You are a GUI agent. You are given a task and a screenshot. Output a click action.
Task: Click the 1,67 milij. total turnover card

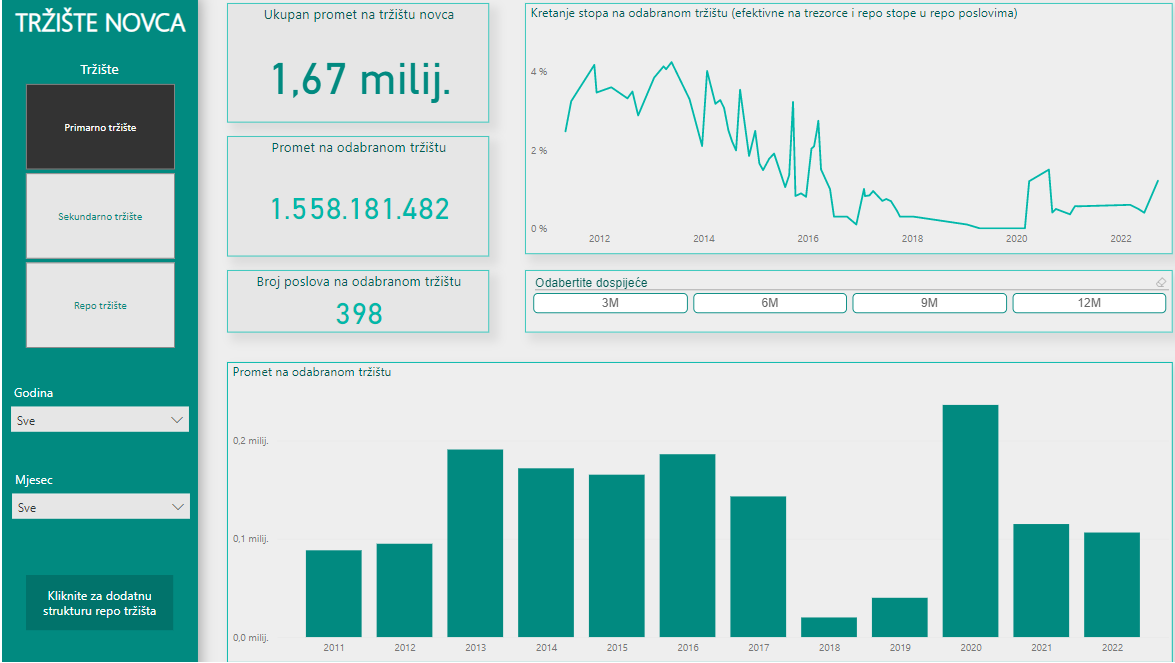click(x=359, y=79)
